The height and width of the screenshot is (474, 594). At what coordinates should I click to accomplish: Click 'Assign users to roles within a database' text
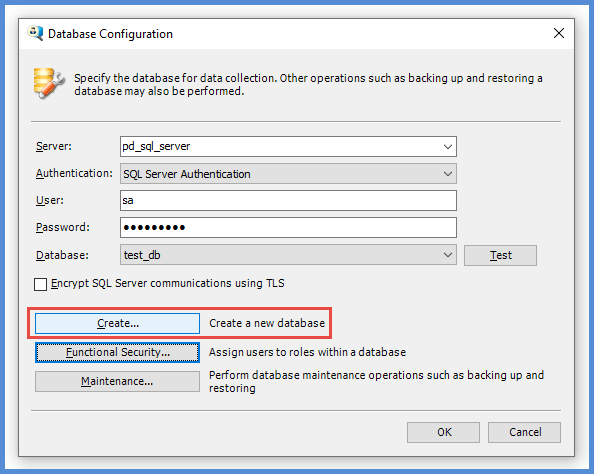point(307,352)
